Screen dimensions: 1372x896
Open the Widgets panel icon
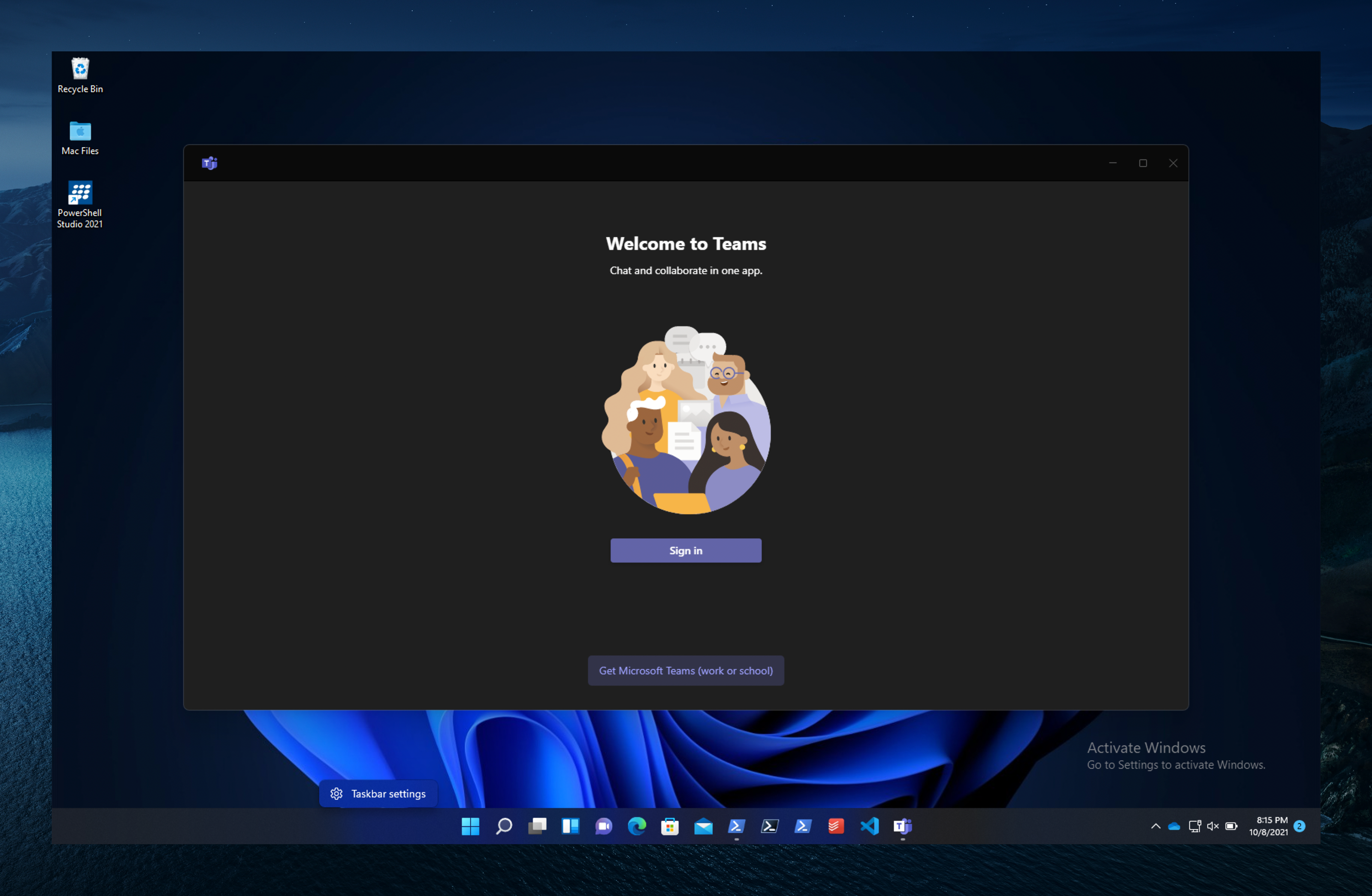[x=570, y=826]
